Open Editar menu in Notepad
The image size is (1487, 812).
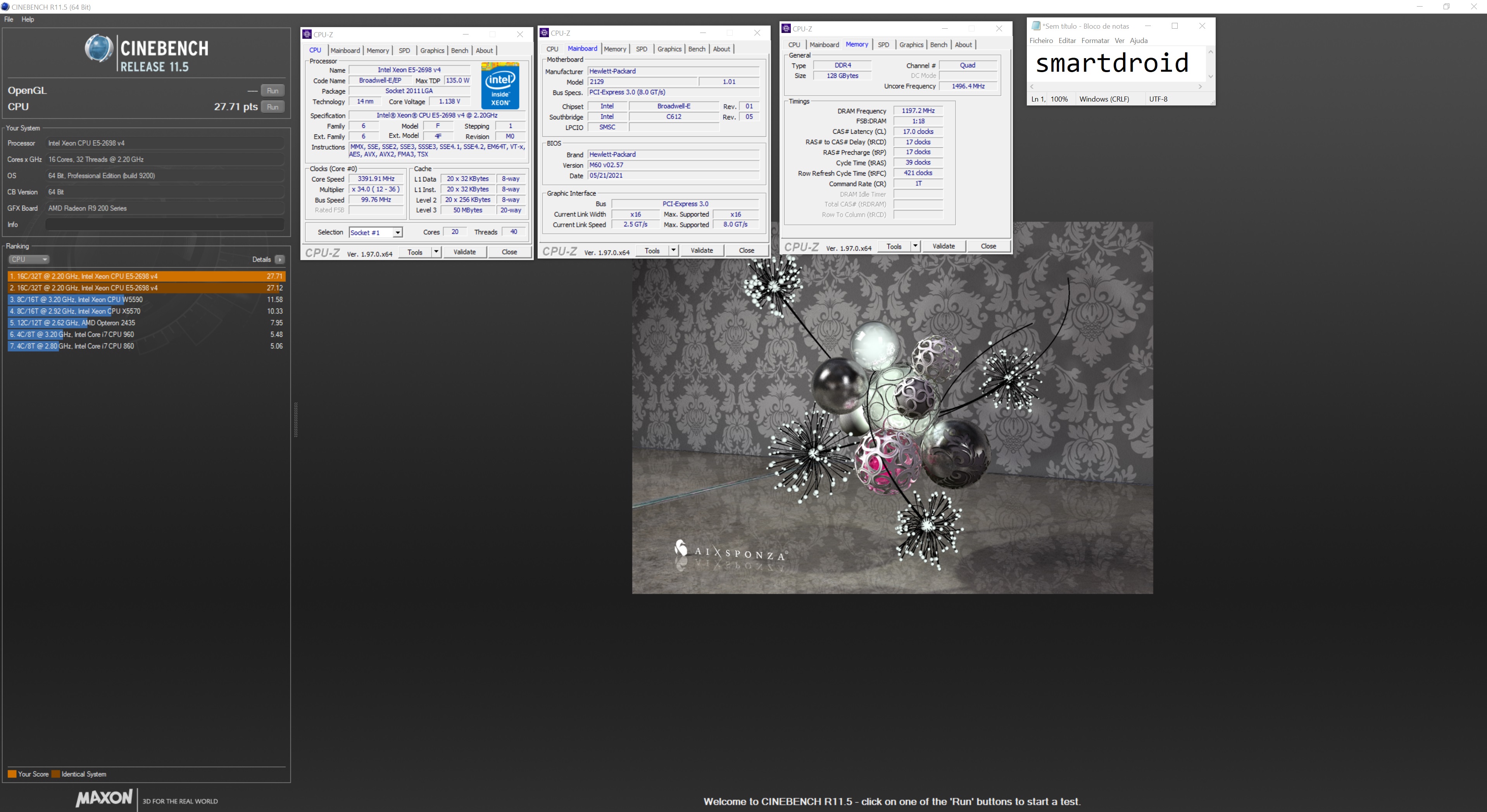1067,40
